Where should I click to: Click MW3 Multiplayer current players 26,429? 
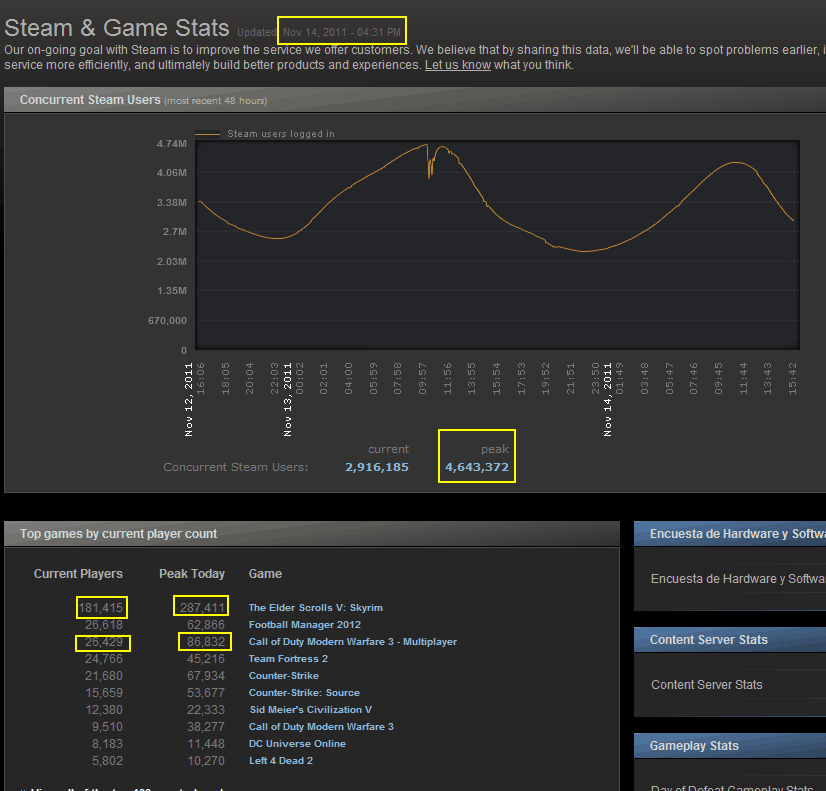(104, 642)
